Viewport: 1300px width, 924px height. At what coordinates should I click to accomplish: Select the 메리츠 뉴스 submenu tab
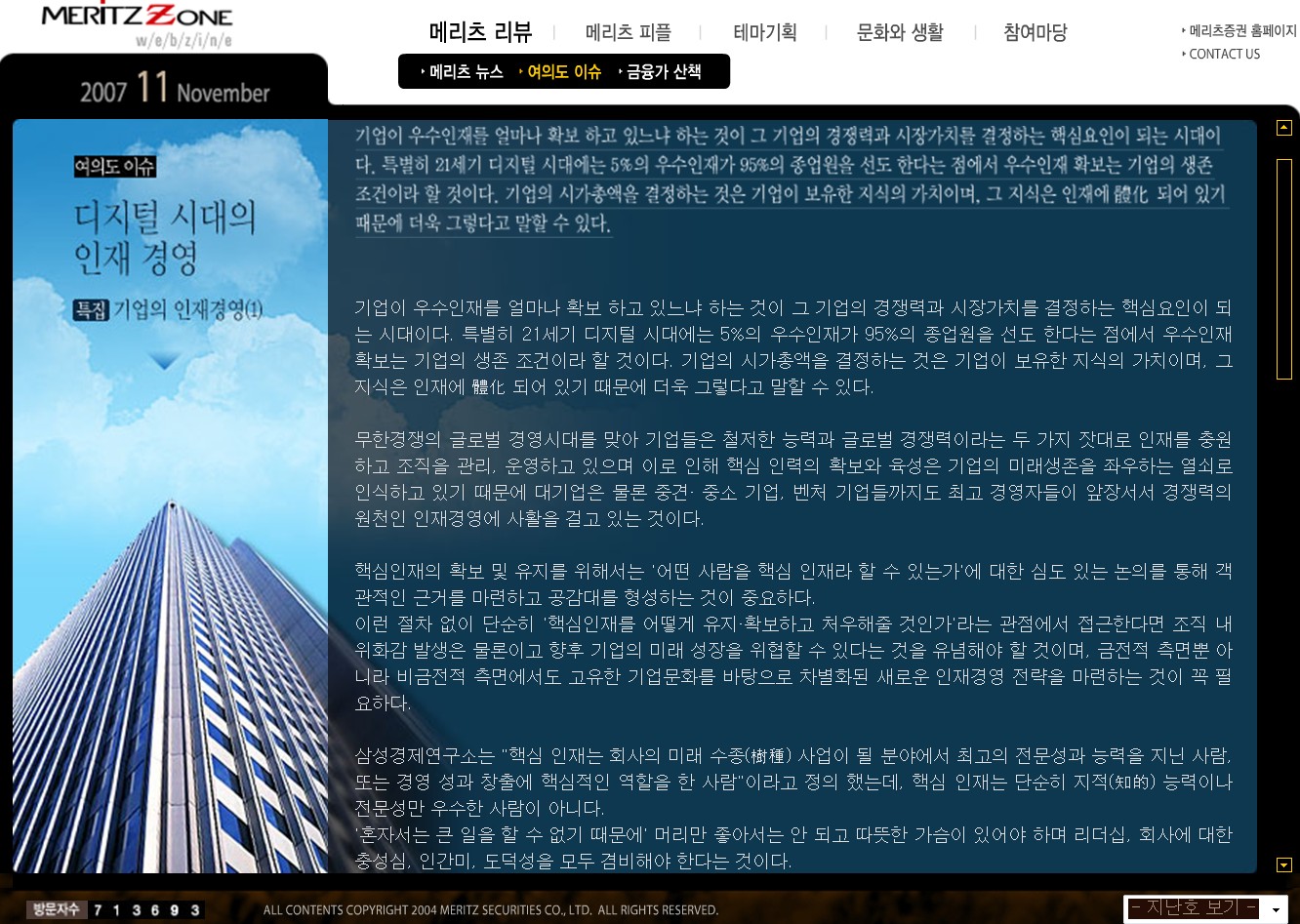[463, 71]
